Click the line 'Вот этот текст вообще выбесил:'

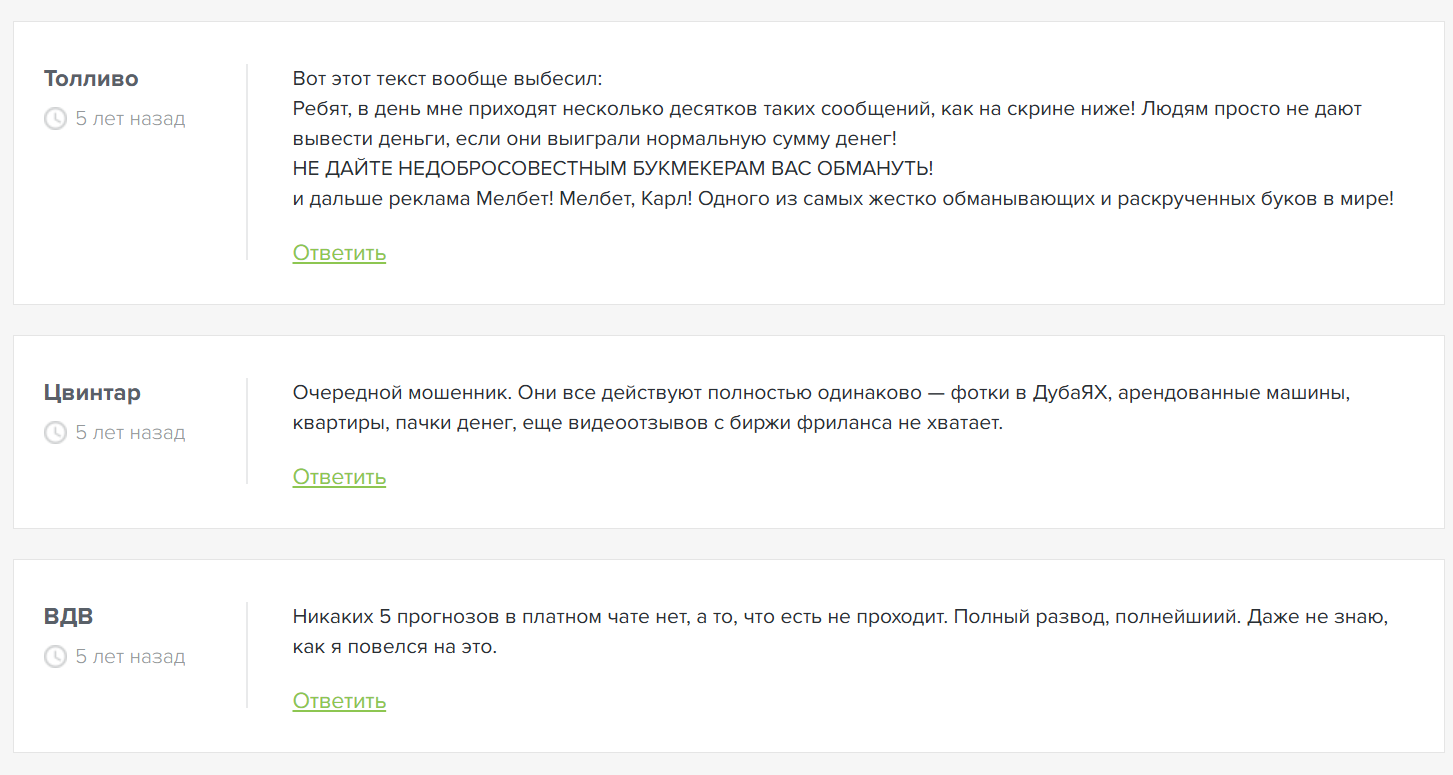pos(448,79)
